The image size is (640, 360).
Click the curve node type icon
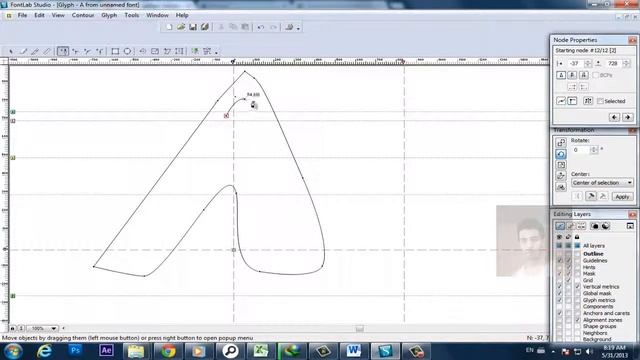[x=561, y=101]
